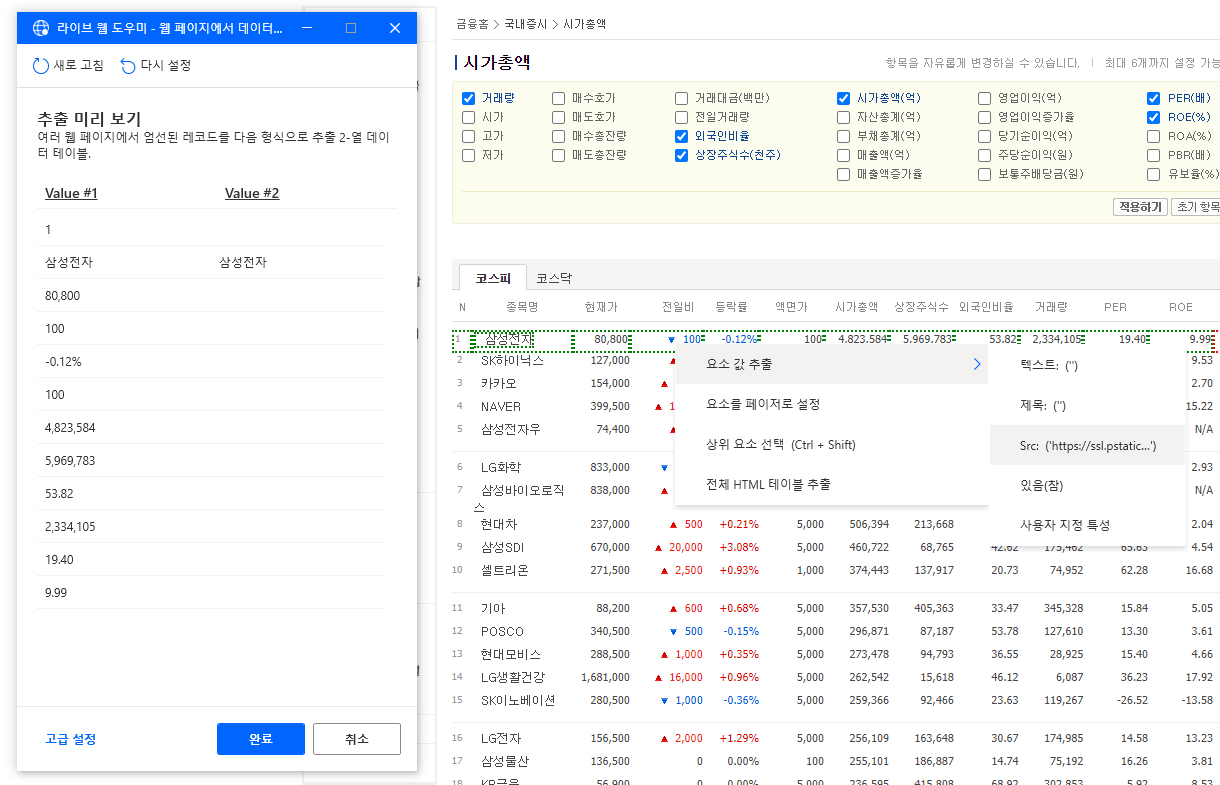Image resolution: width=1220 pixels, height=785 pixels.
Task: Uncheck the ROE(%) checkbox
Action: point(1154,118)
